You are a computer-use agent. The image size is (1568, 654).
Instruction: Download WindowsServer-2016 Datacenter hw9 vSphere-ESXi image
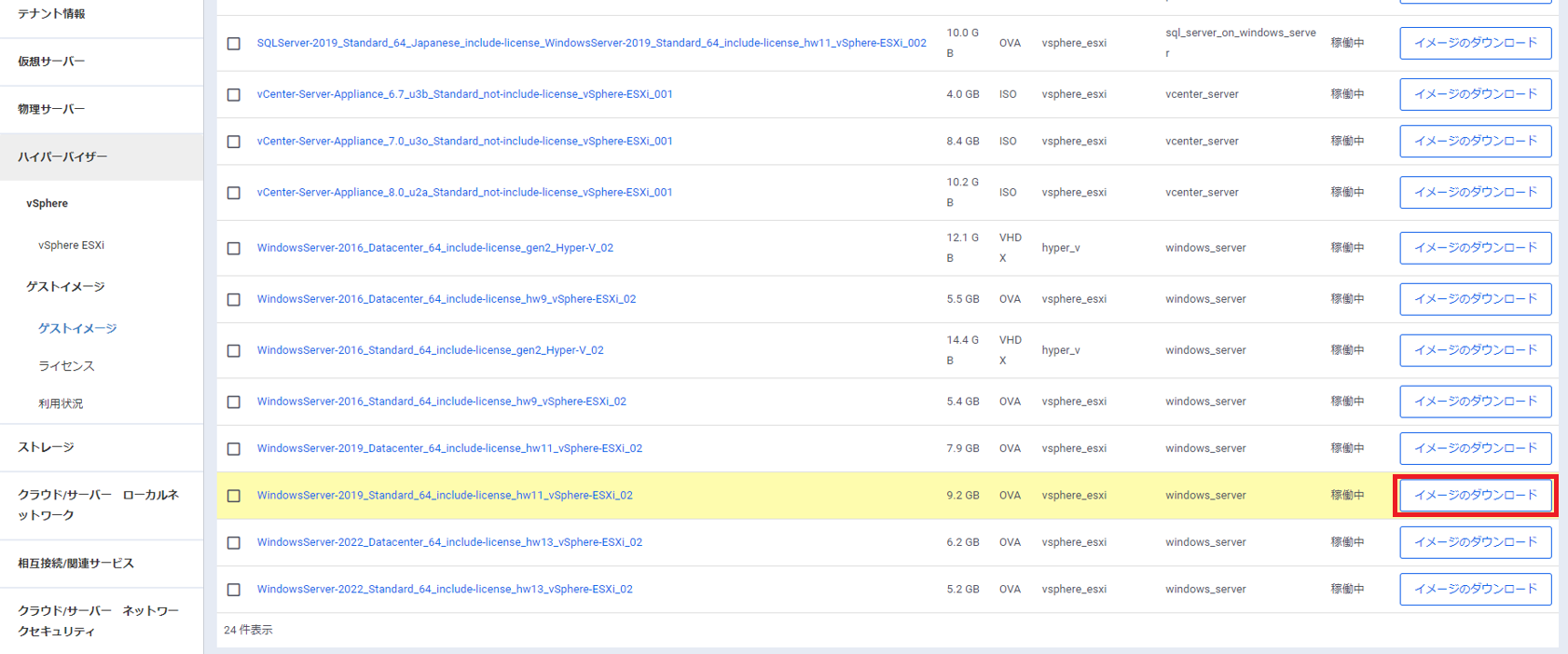pyautogui.click(x=1475, y=299)
